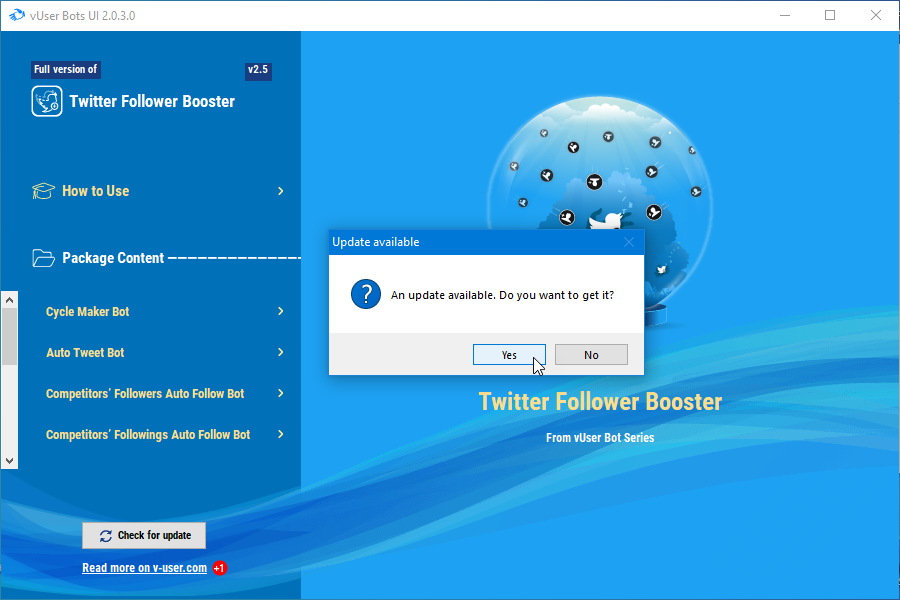Click the Twitter globe illustration
The image size is (900, 600).
(600, 212)
